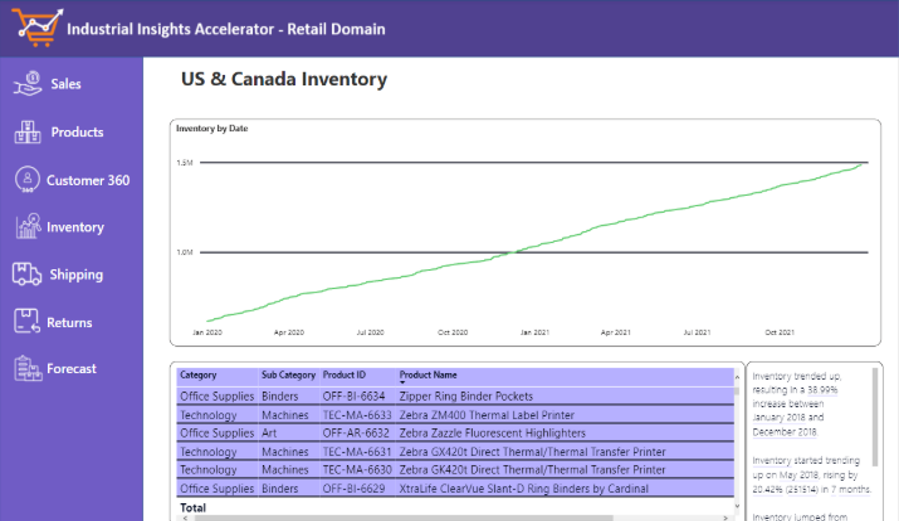Click the Art sub category cell
Image resolution: width=899 pixels, height=521 pixels.
269,433
